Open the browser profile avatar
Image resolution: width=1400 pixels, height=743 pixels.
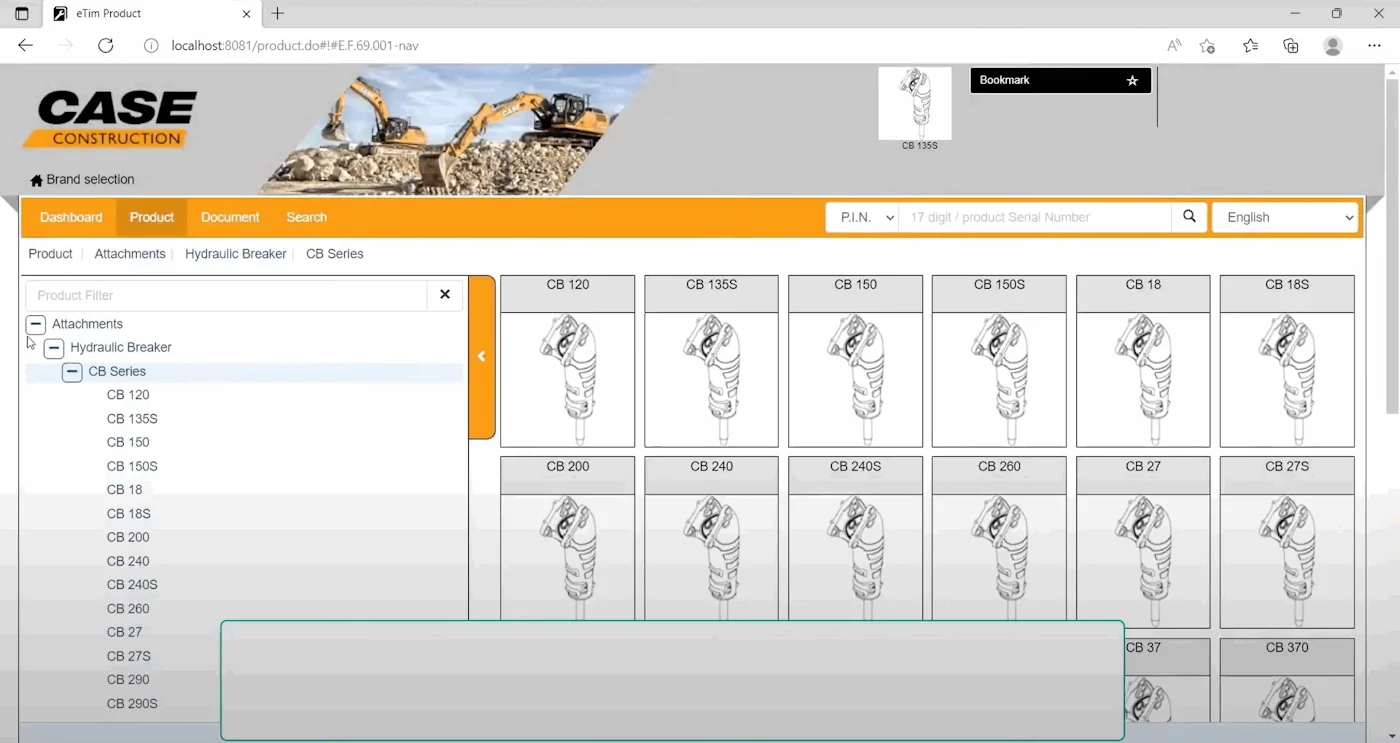point(1332,46)
